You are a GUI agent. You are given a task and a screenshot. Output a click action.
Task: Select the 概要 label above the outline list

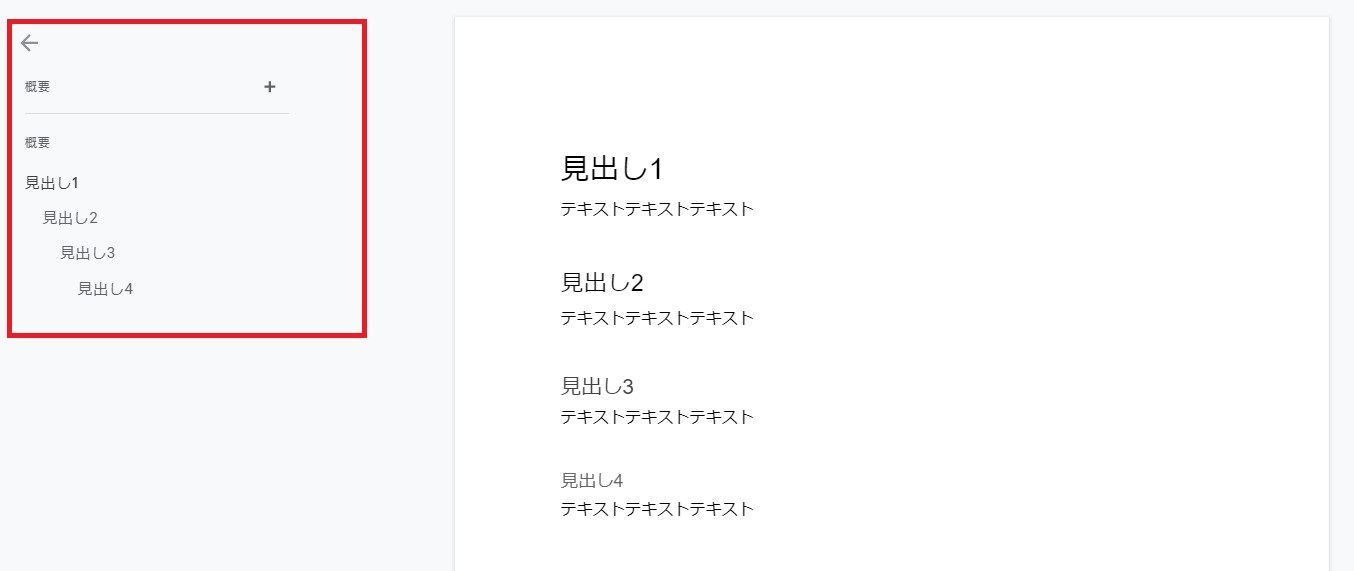point(38,143)
